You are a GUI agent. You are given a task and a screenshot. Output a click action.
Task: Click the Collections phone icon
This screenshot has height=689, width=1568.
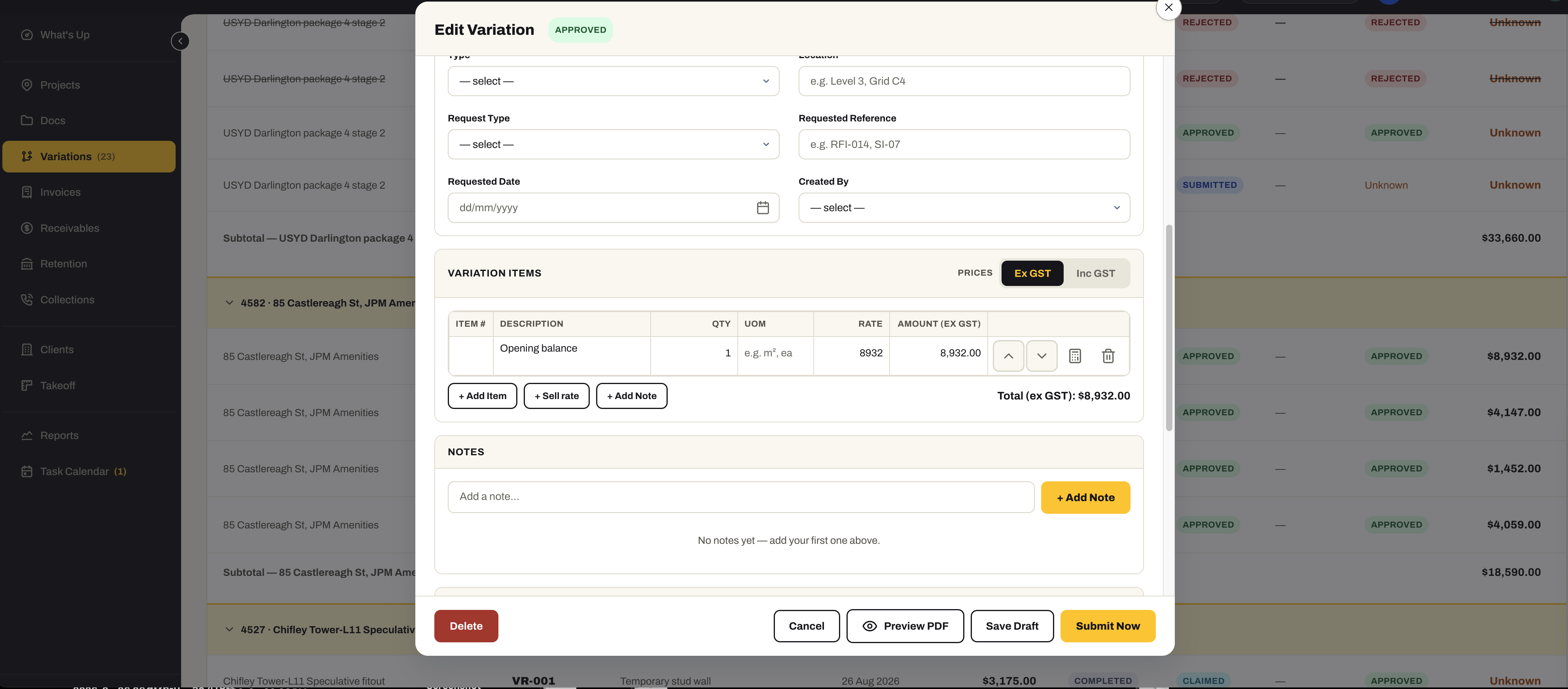coord(27,299)
